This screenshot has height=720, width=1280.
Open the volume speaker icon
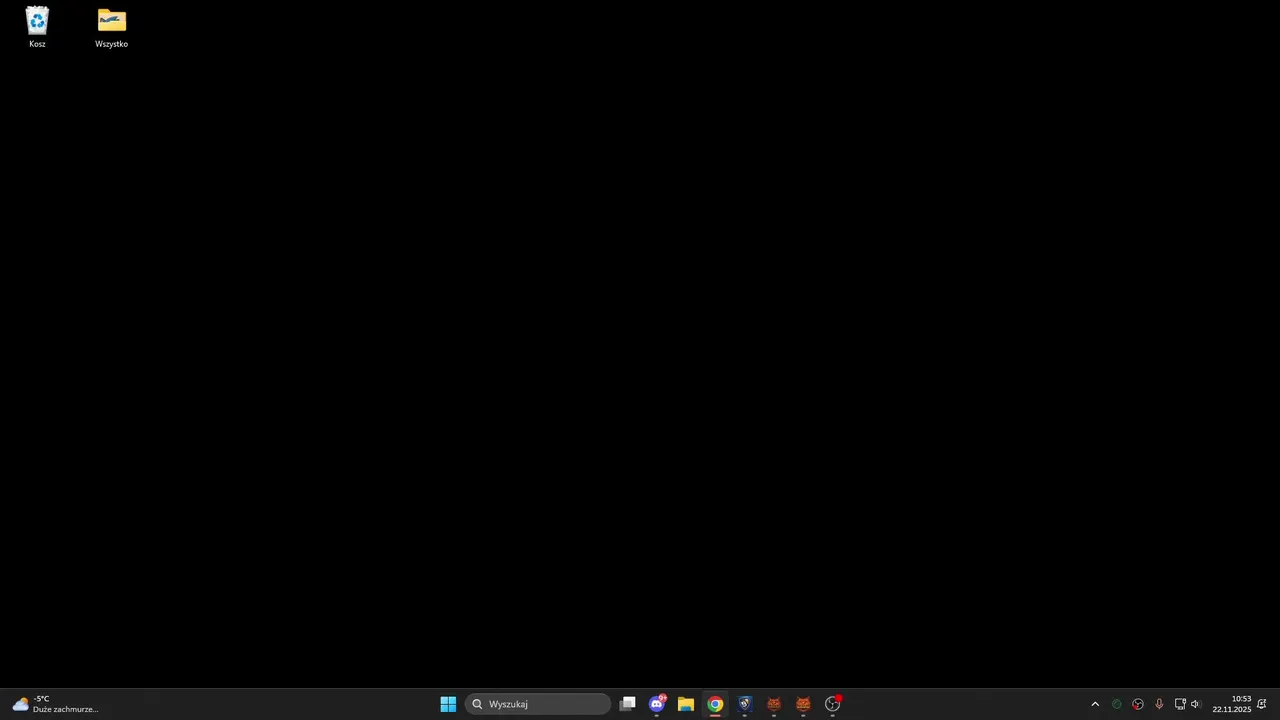(1195, 704)
